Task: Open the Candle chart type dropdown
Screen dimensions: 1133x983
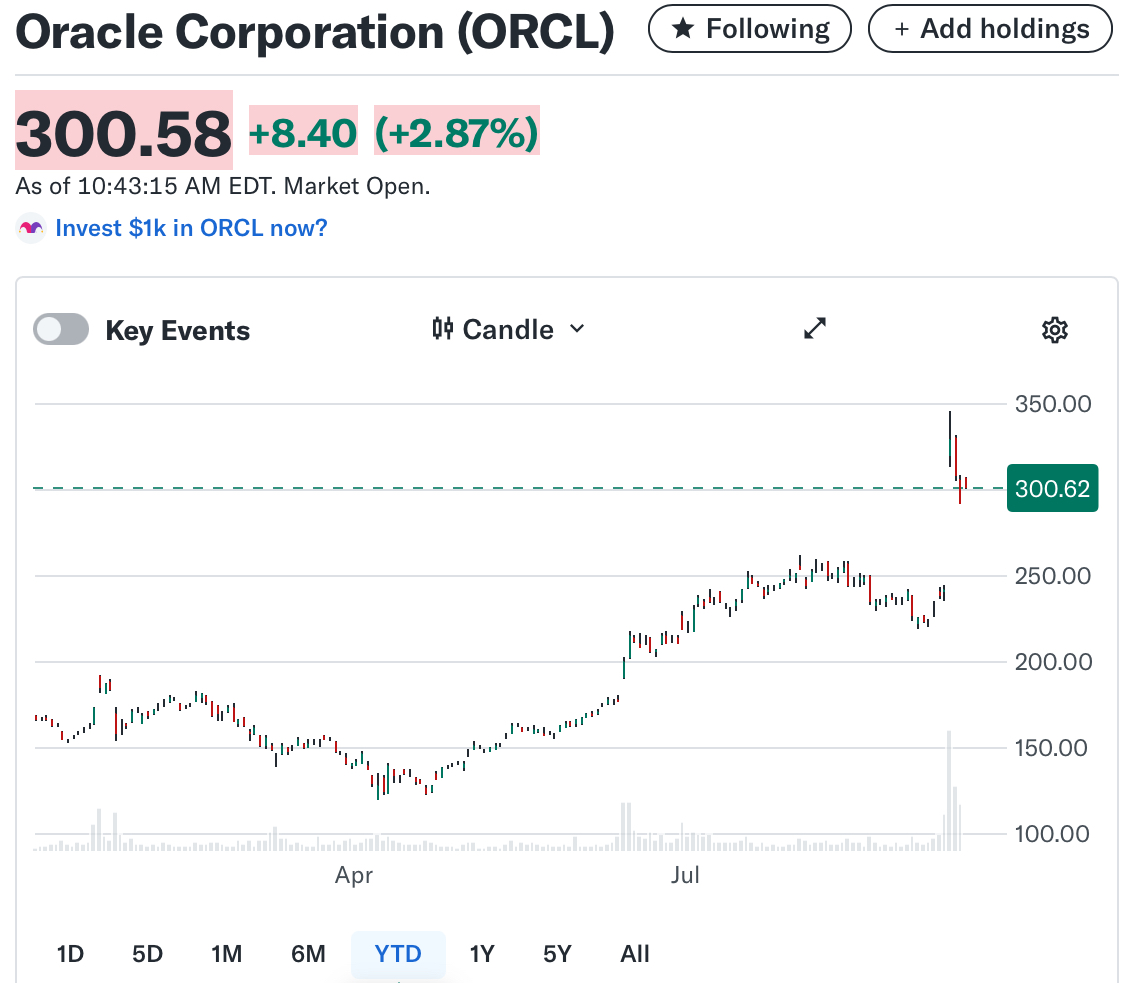Action: coord(508,330)
